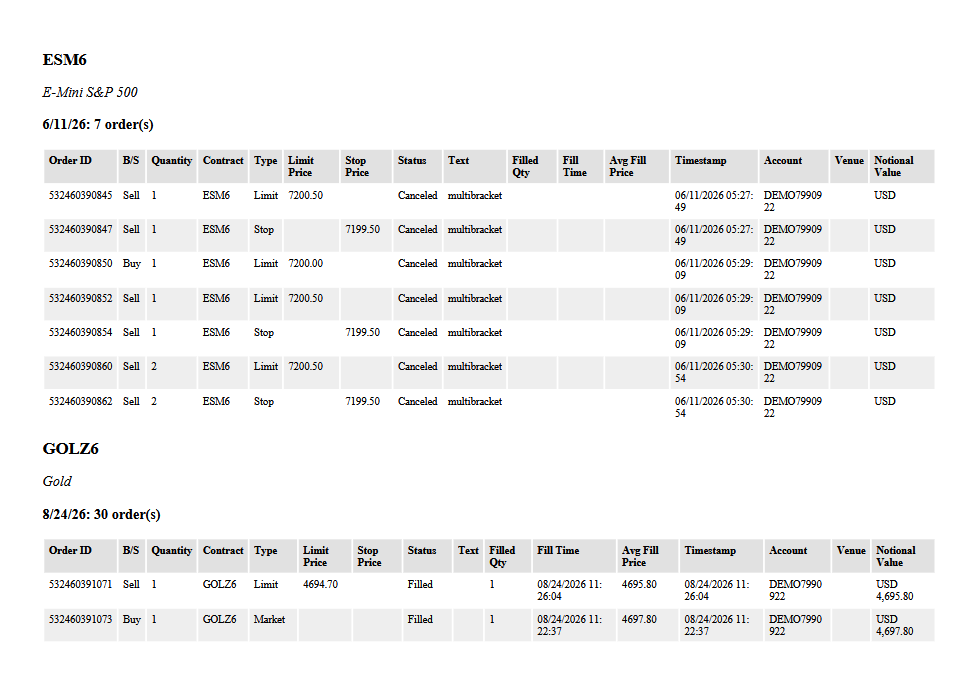Click the GOLZ6 section heading
The width and height of the screenshot is (970, 679).
[71, 449]
